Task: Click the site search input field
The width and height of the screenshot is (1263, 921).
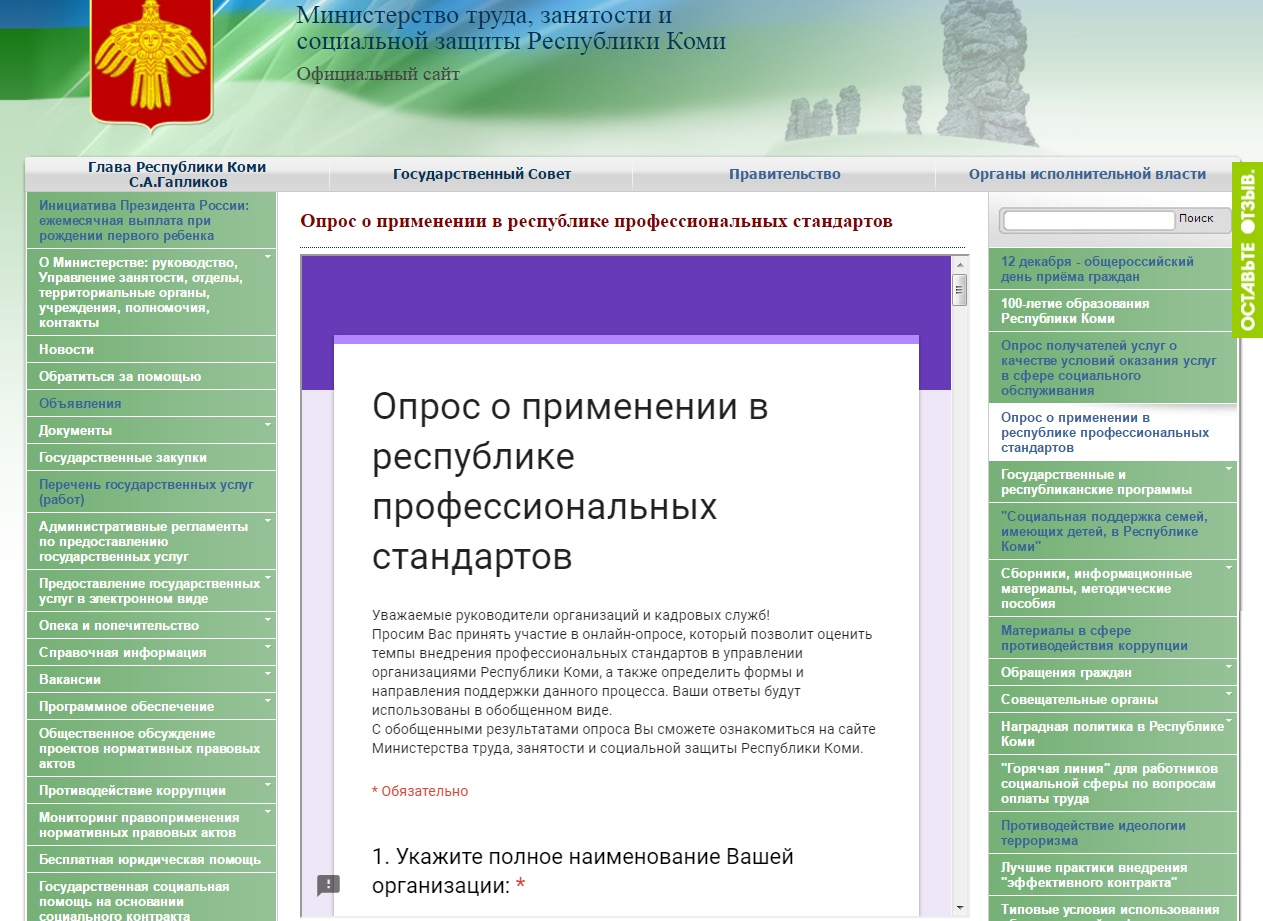Action: (x=1088, y=220)
